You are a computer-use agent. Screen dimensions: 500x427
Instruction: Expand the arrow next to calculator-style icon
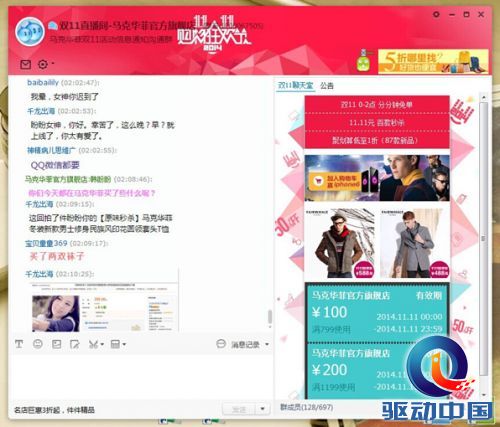point(124,344)
